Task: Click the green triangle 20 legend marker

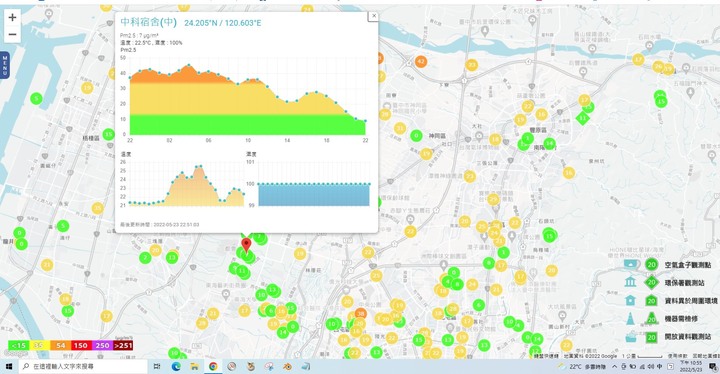Action: [651, 319]
